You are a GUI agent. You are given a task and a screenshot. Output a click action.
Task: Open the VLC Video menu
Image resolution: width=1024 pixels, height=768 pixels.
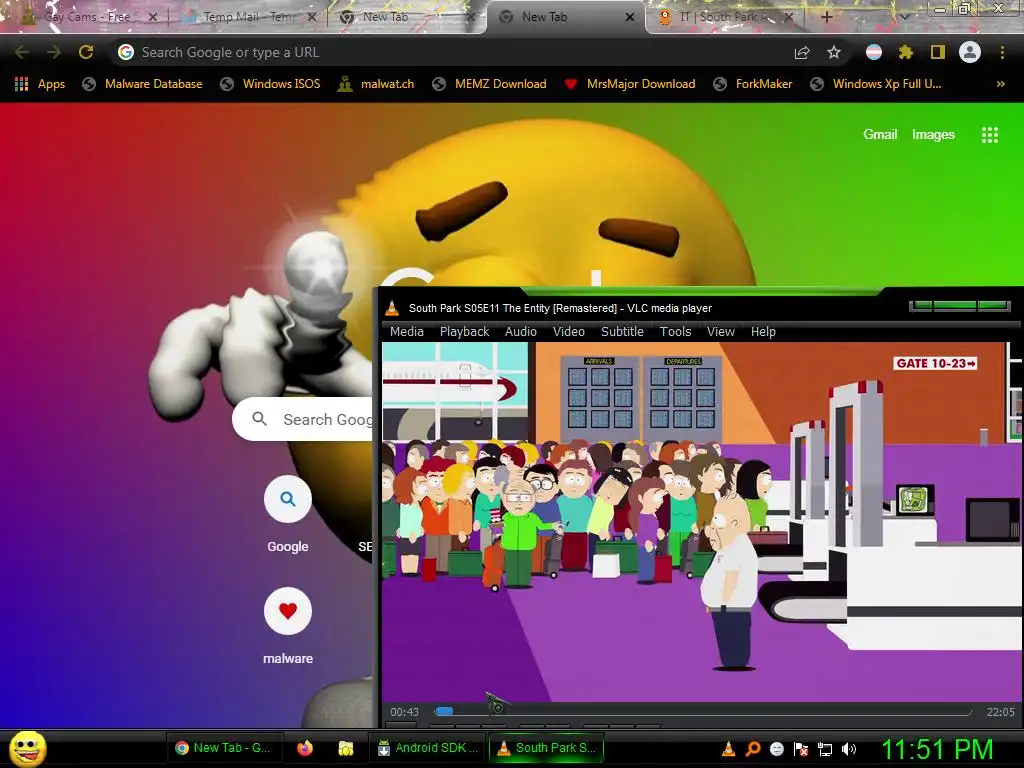(x=569, y=332)
